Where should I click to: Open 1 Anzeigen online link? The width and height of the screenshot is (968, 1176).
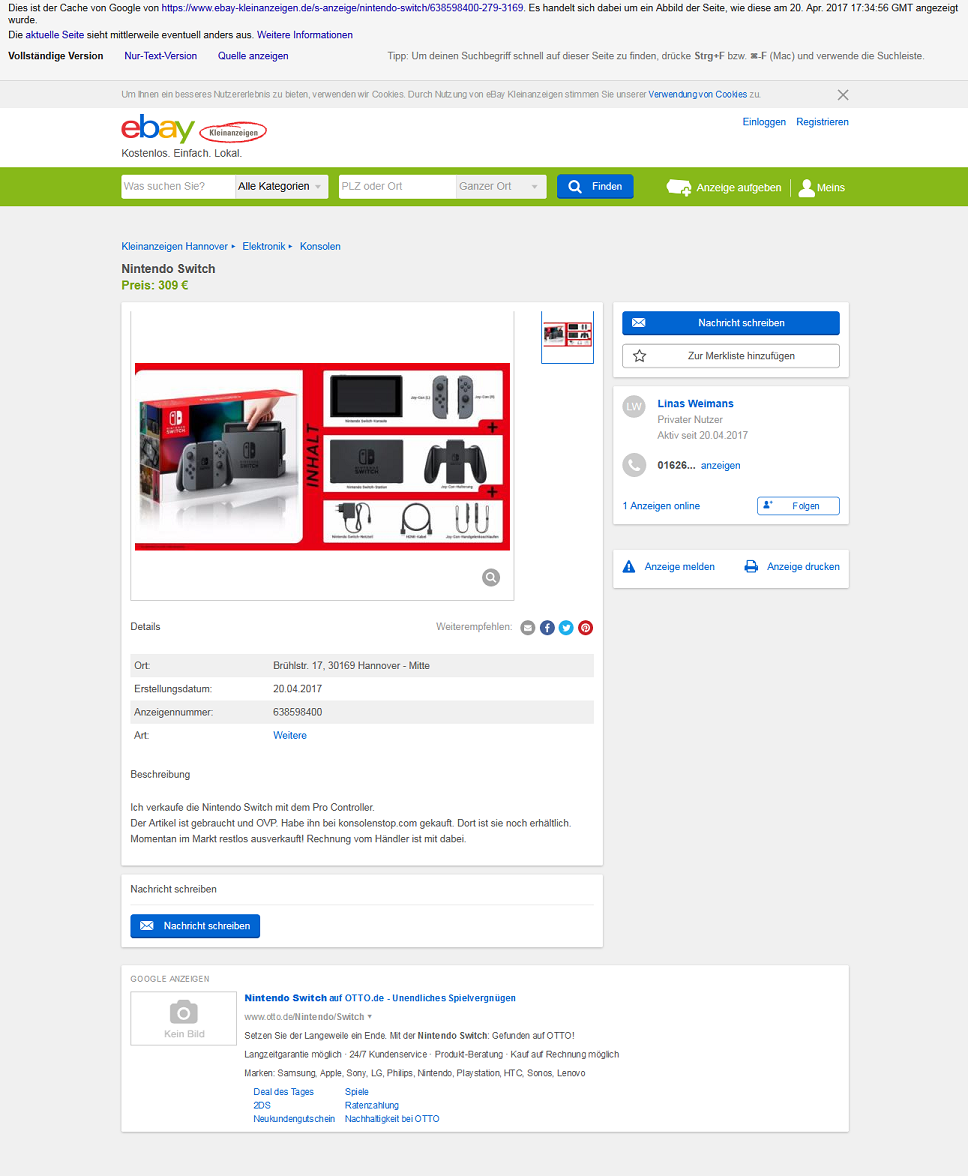(x=661, y=506)
